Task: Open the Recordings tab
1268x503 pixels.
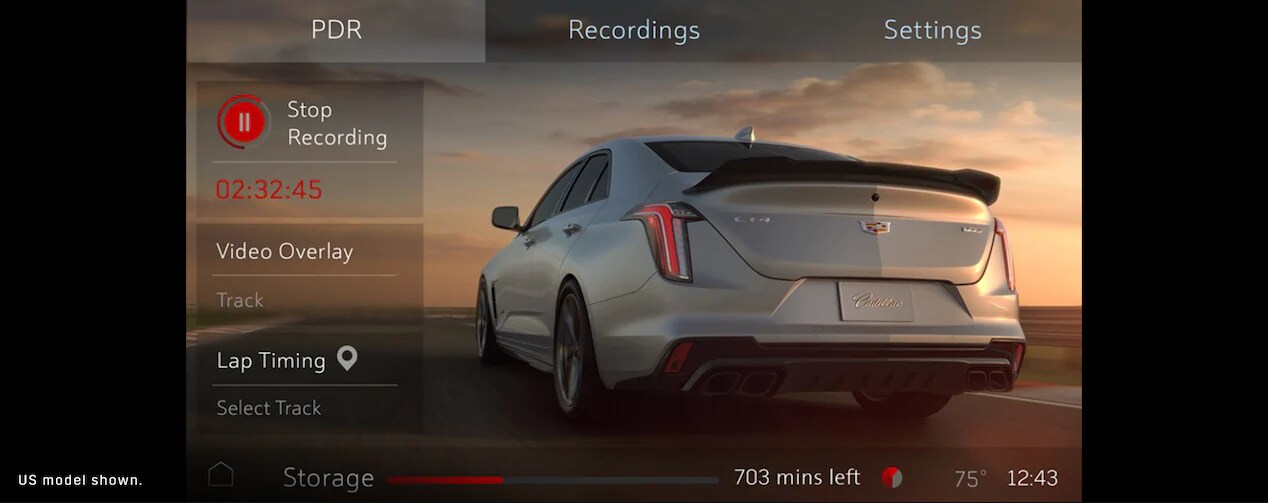Action: pos(634,30)
